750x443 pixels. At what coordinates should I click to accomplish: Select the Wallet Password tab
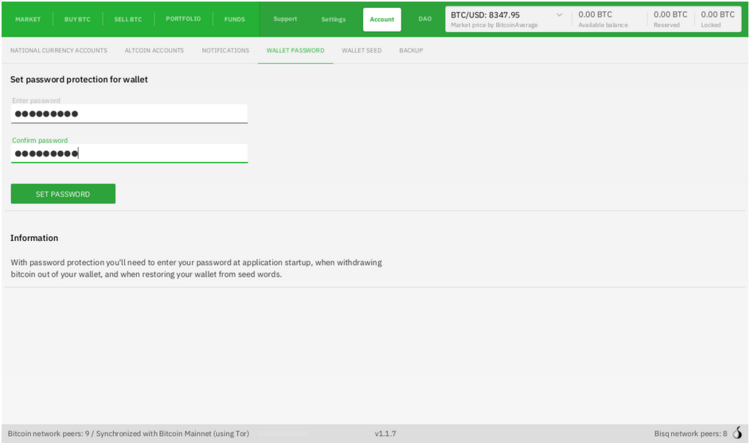click(x=295, y=50)
